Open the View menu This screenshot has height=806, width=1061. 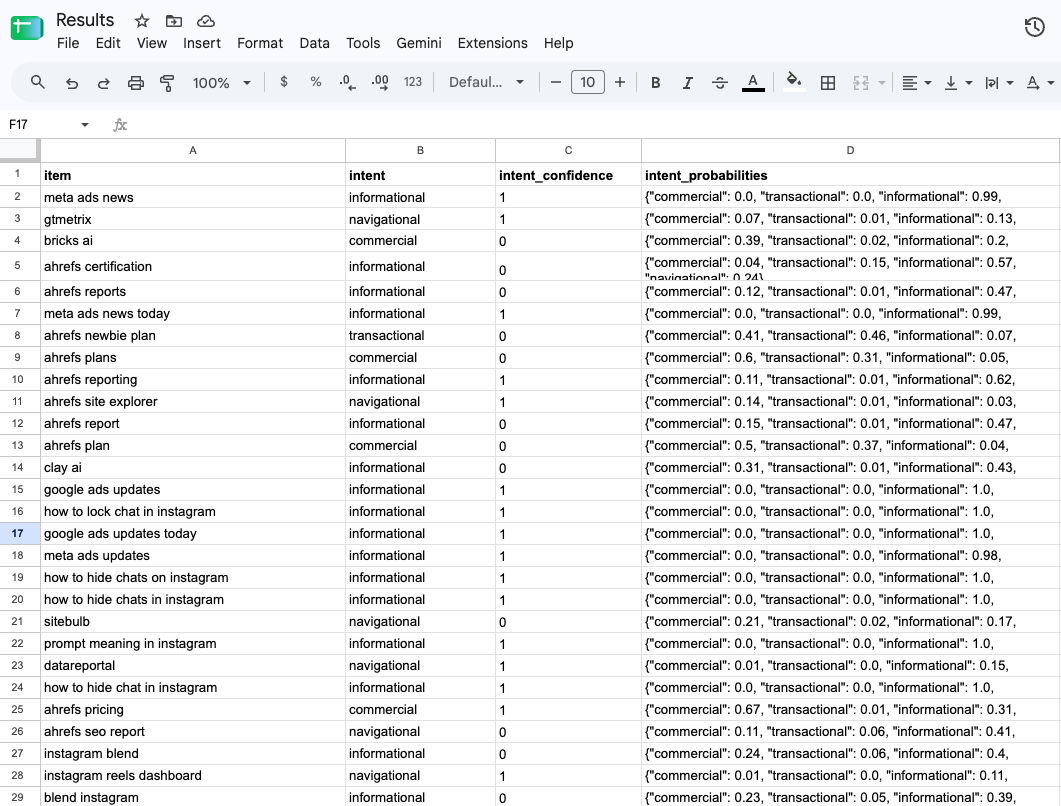click(x=152, y=43)
